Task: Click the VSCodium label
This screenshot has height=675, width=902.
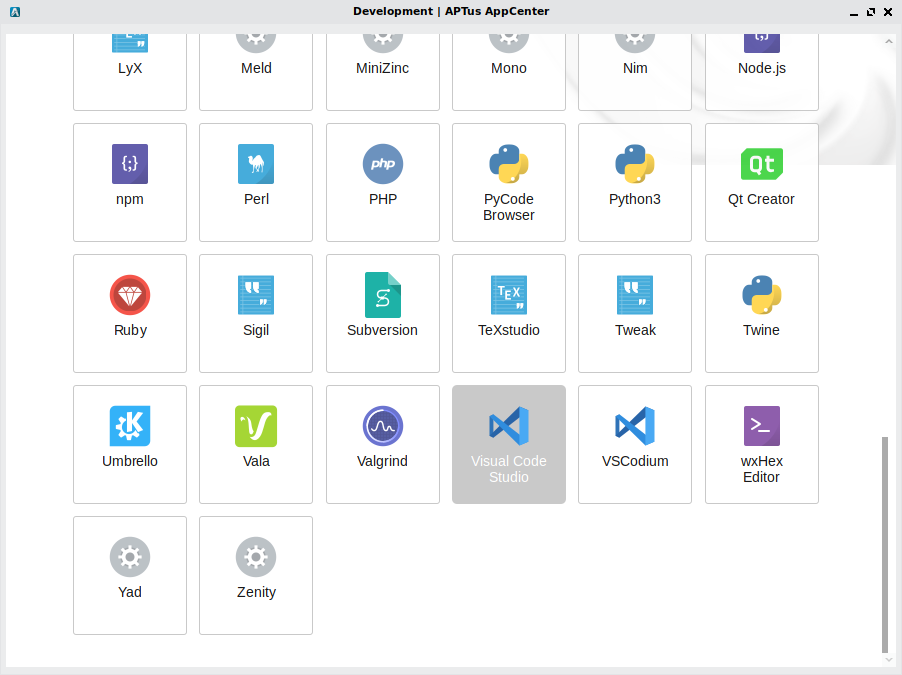Action: (635, 461)
